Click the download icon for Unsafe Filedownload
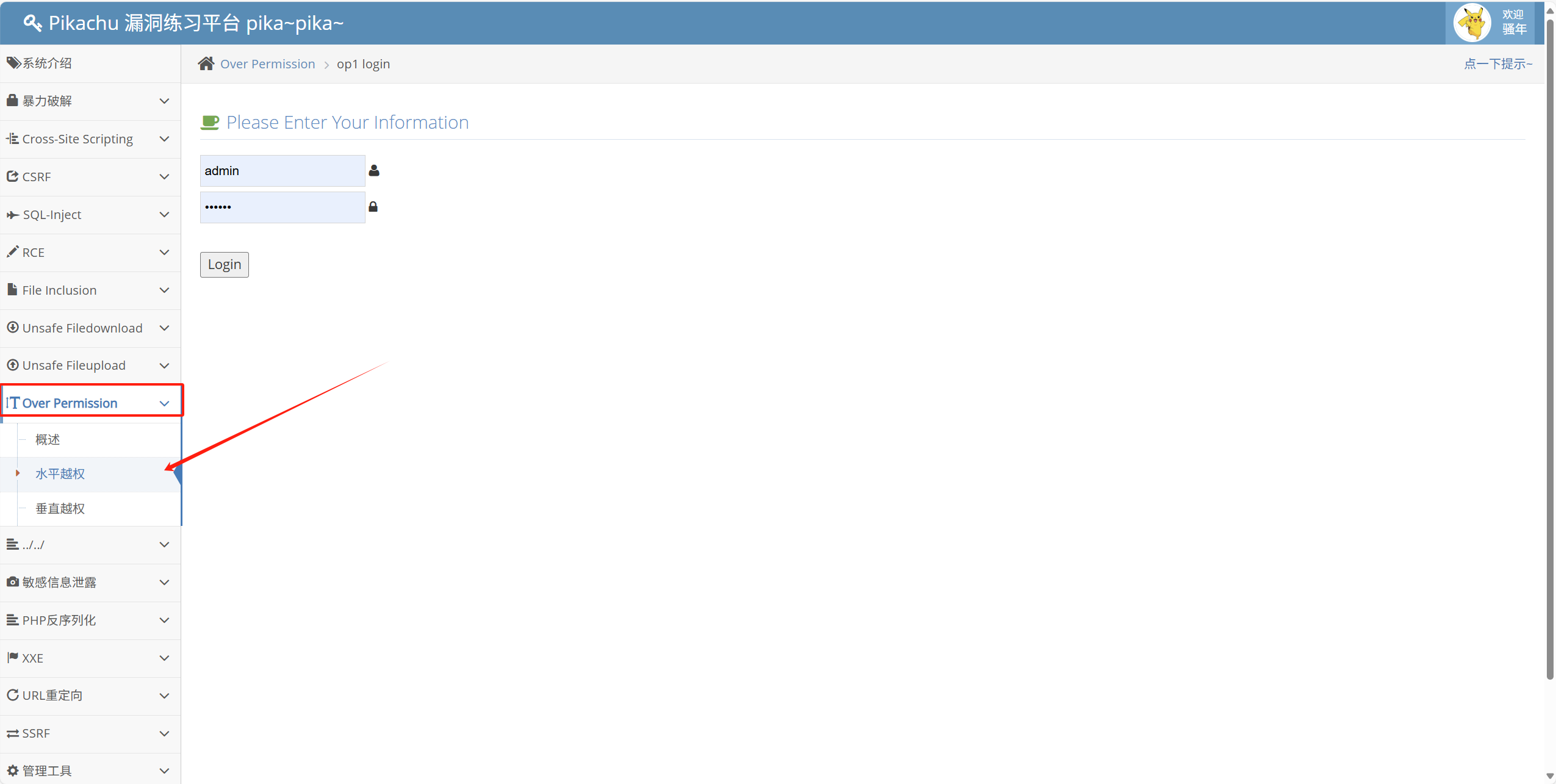The width and height of the screenshot is (1556, 784). 12,327
